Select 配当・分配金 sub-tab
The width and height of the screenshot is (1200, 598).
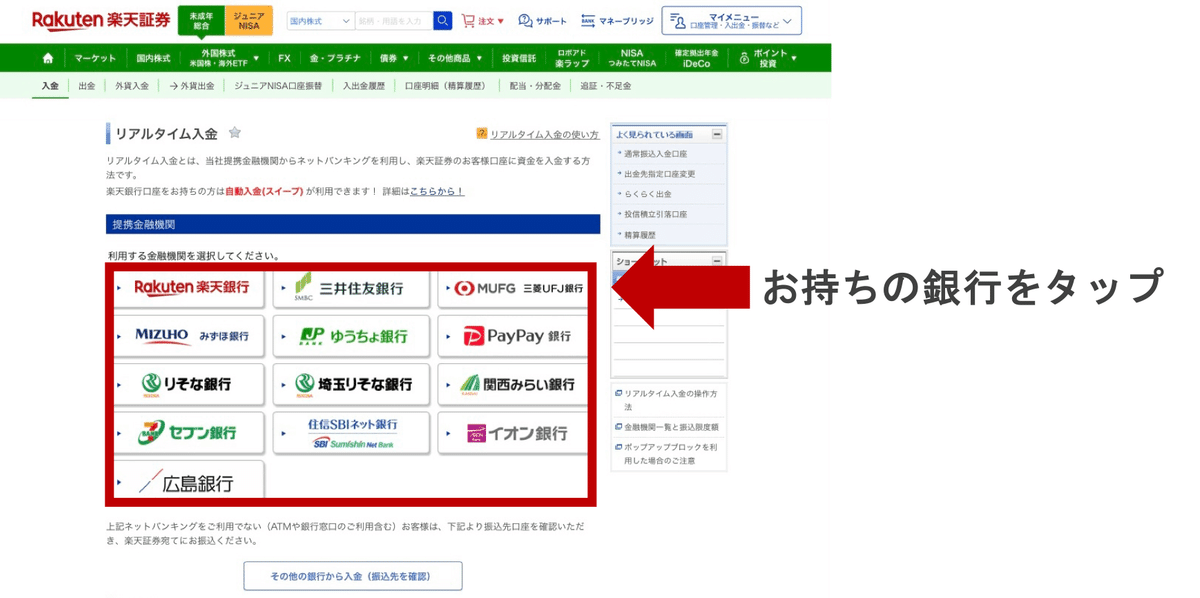click(x=535, y=86)
